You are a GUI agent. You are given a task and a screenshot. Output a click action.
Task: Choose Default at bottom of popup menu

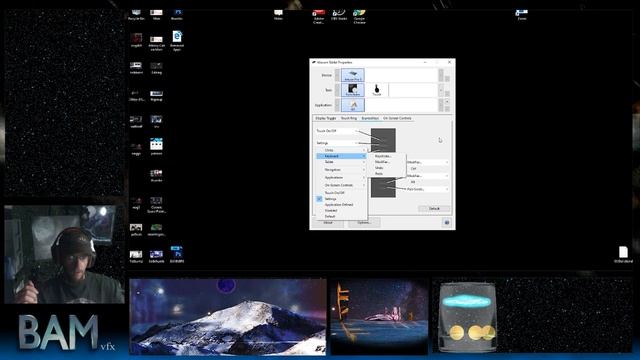(x=342, y=216)
